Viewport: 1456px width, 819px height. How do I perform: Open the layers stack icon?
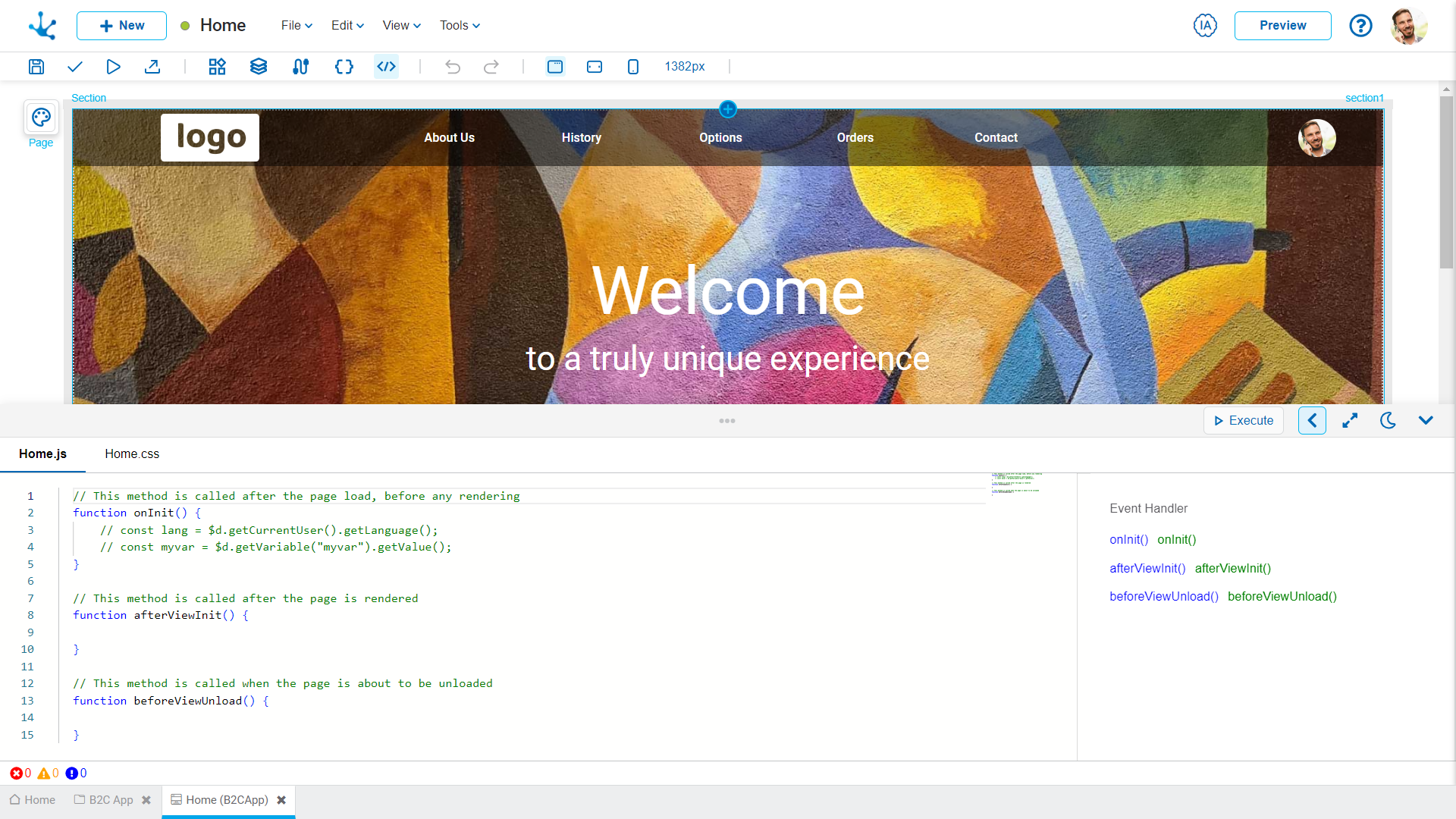(259, 67)
